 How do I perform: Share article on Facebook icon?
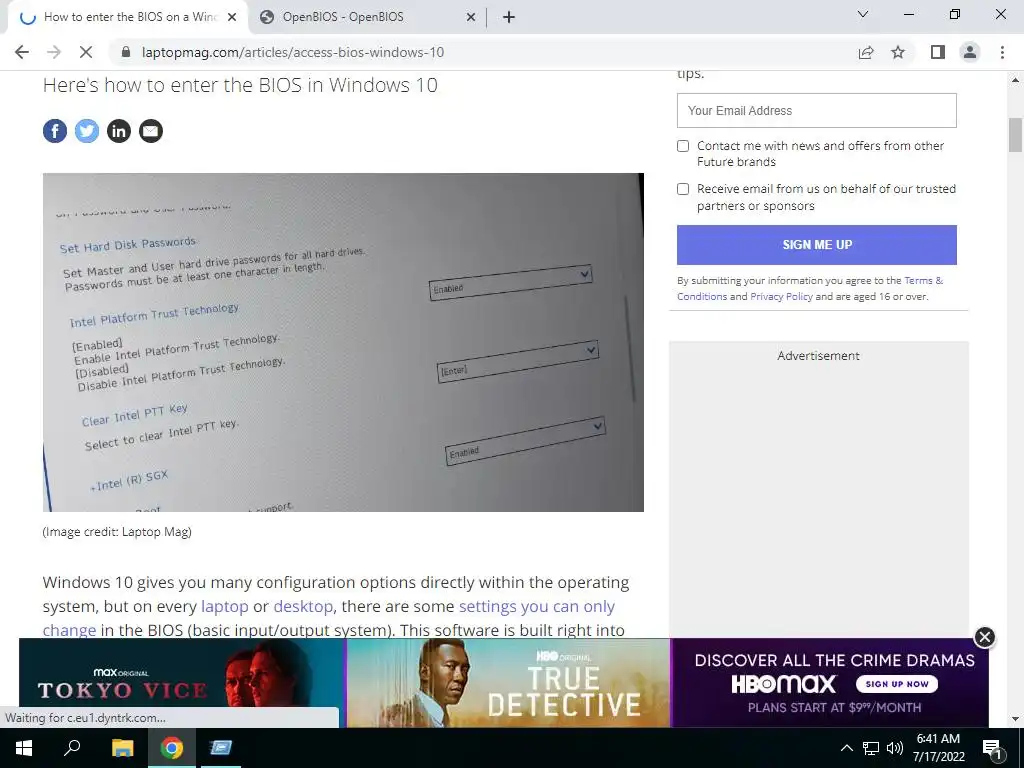coord(55,131)
